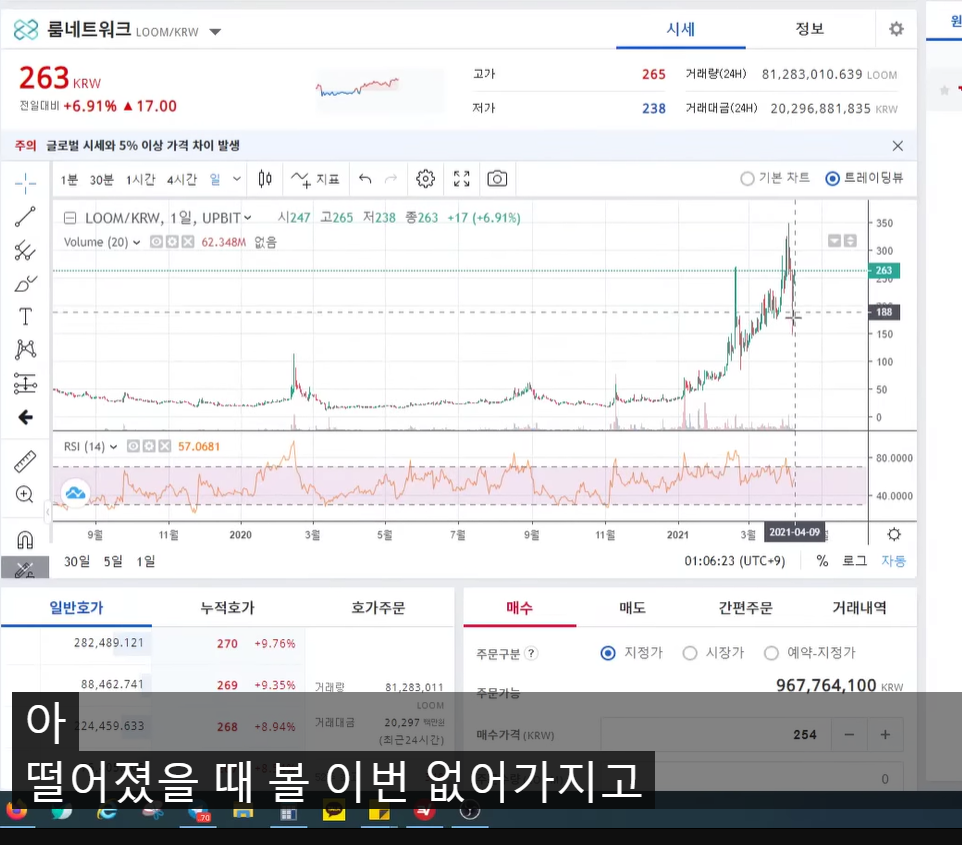The height and width of the screenshot is (845, 962).
Task: Set chart interval to 1분
Action: point(69,179)
